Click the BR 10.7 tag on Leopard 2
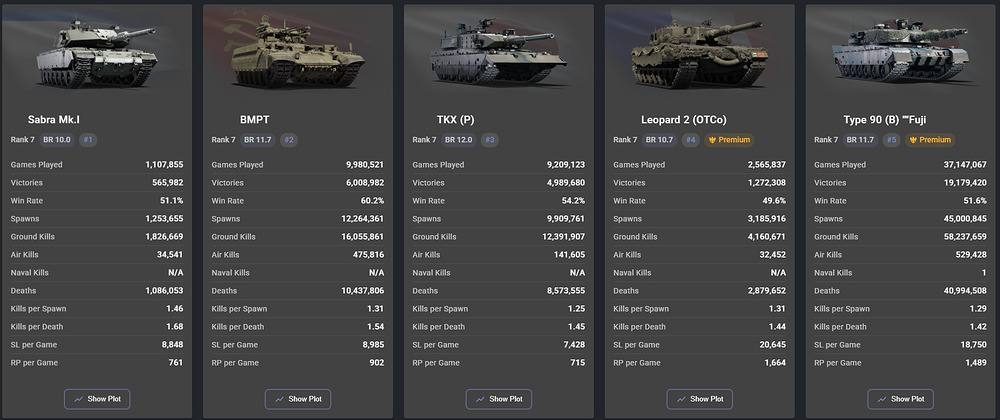The image size is (1000, 420). 660,140
